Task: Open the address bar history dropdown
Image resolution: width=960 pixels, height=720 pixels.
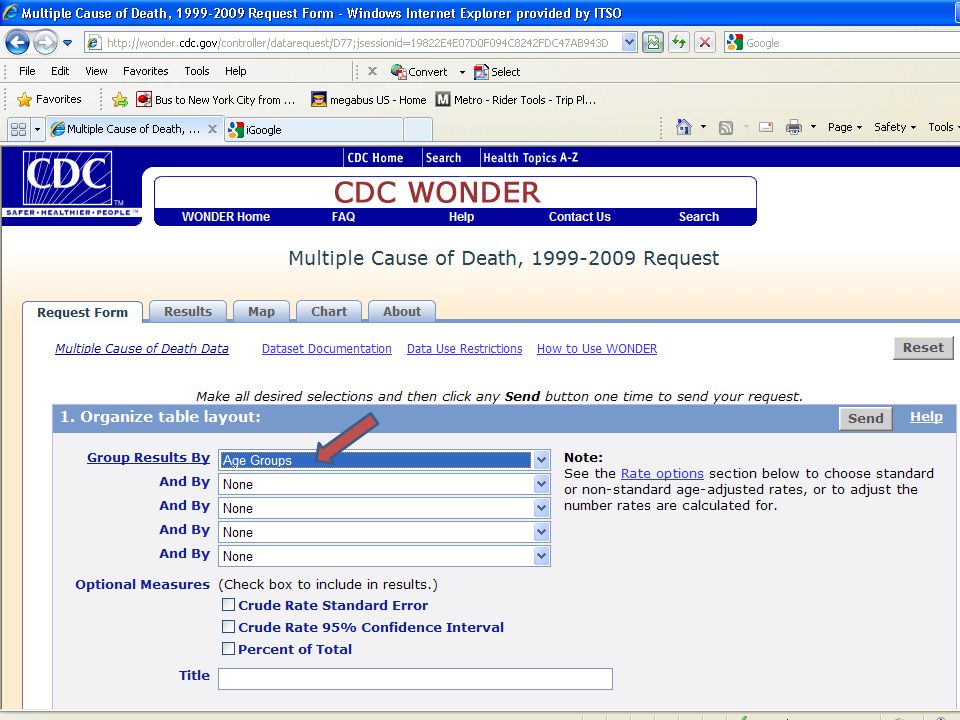Action: pos(629,42)
